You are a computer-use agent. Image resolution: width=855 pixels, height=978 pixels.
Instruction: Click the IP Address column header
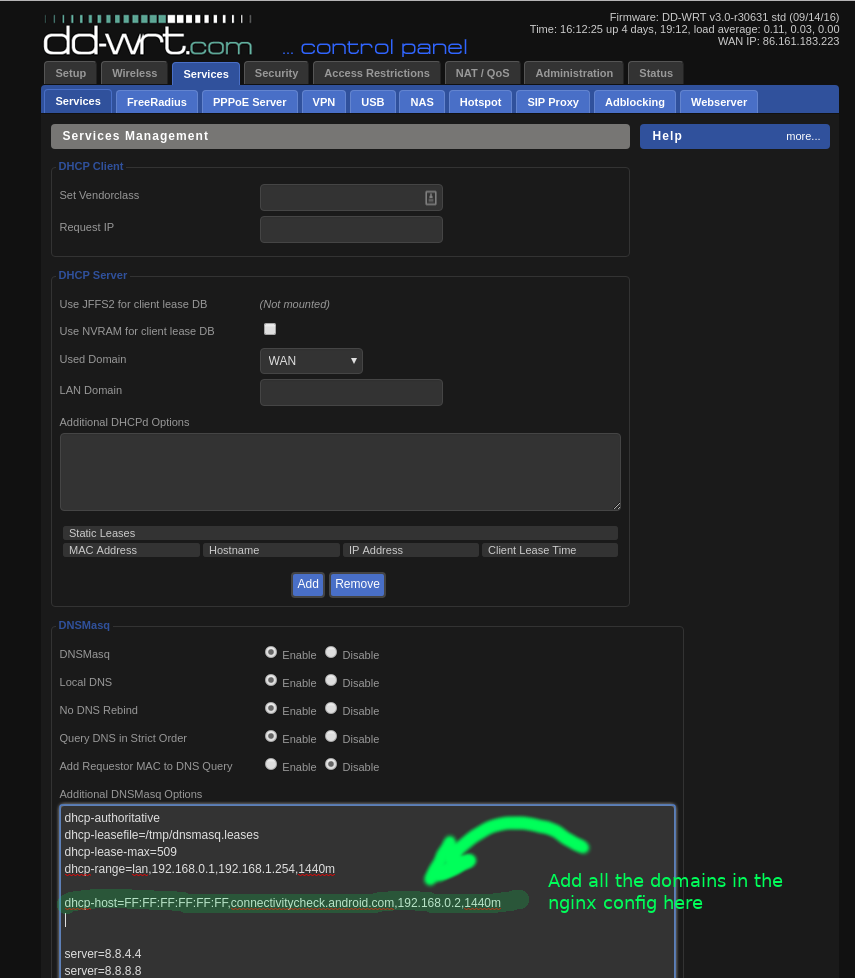[x=411, y=550]
